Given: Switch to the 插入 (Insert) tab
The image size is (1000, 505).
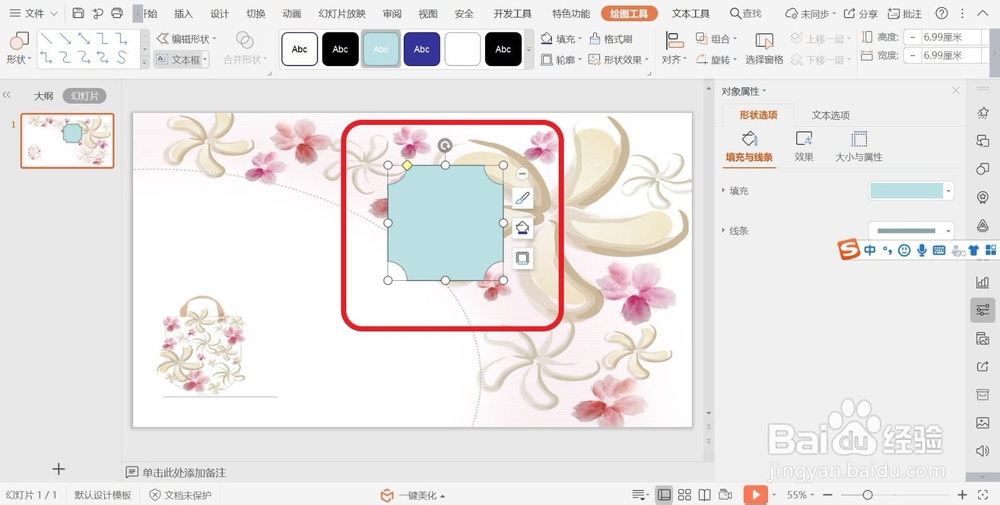Looking at the screenshot, I should click(183, 13).
